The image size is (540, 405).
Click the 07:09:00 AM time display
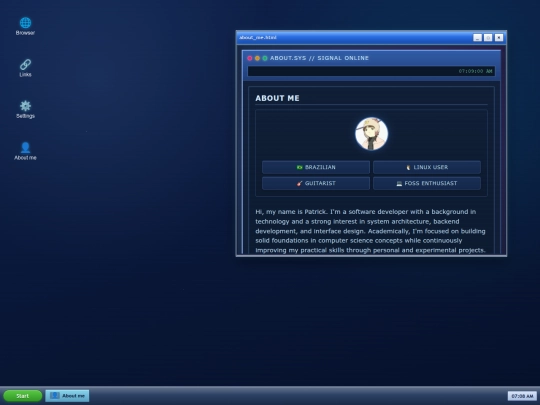[475, 71]
